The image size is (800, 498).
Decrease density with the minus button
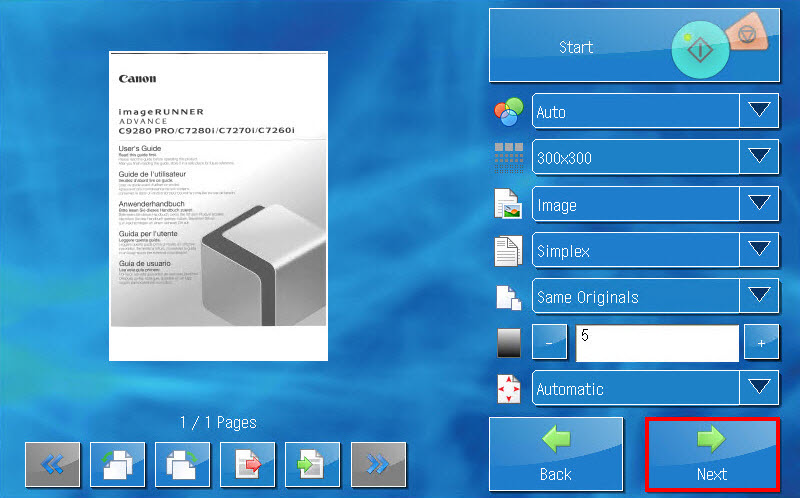[x=549, y=343]
